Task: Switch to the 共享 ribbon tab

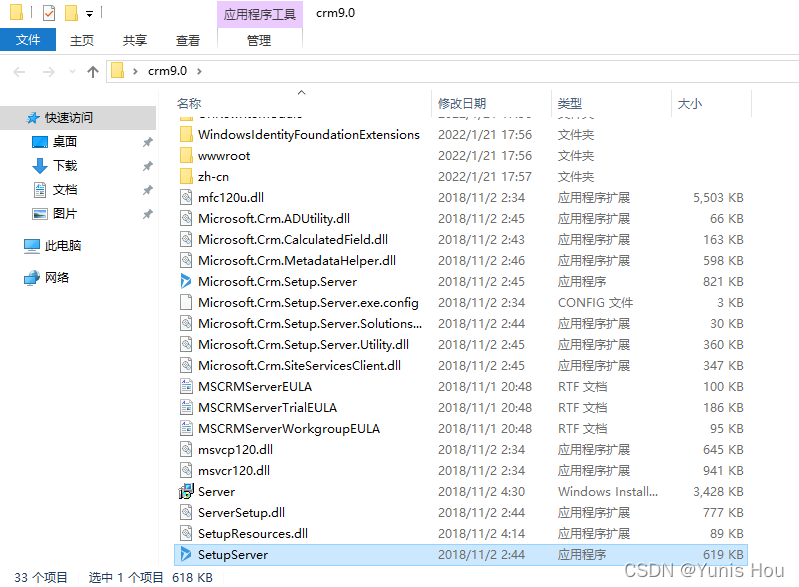Action: click(x=135, y=40)
